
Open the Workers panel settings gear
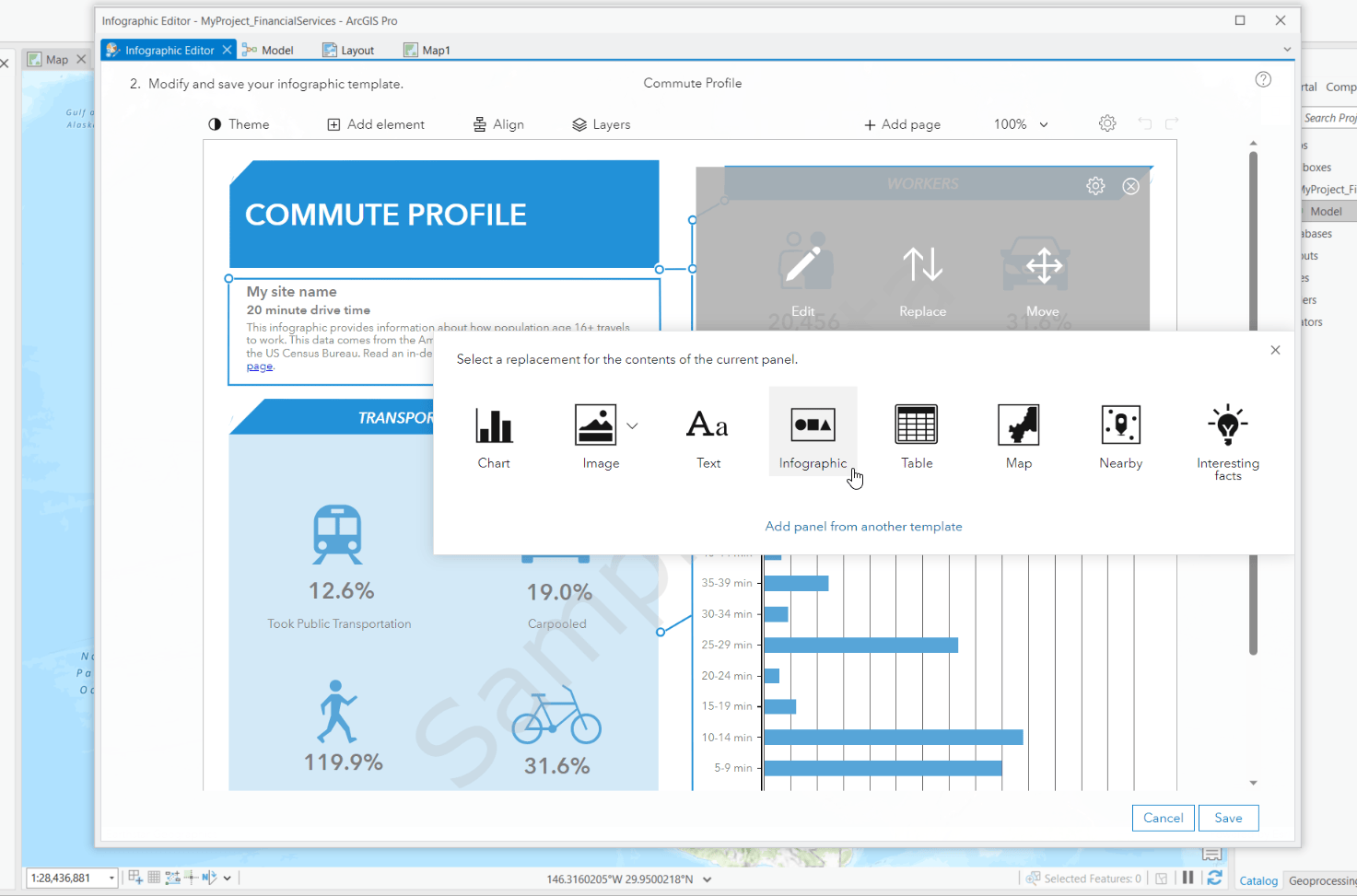point(1095,185)
